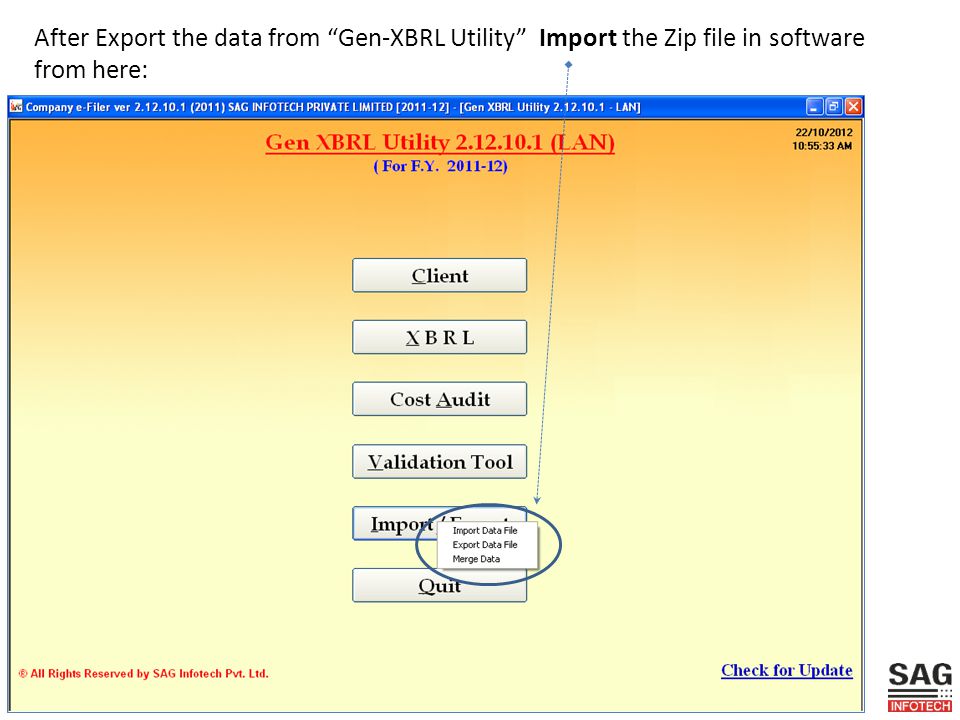Open the Client module button
The height and width of the screenshot is (720, 960).
tap(439, 276)
